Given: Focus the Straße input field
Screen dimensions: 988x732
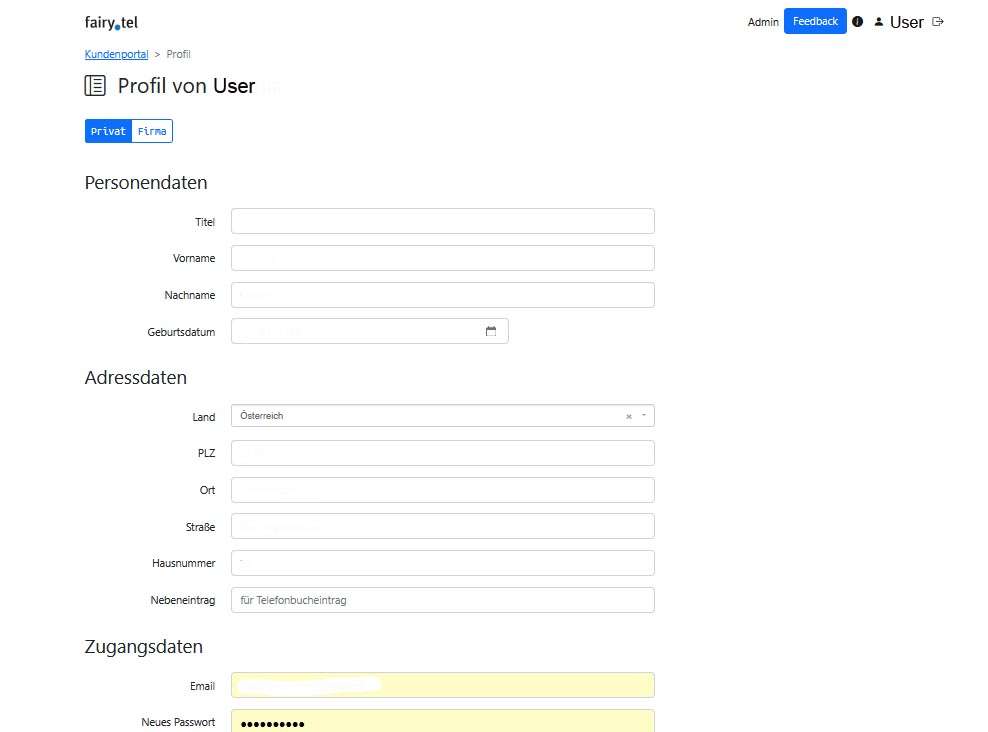Looking at the screenshot, I should pyautogui.click(x=443, y=526).
